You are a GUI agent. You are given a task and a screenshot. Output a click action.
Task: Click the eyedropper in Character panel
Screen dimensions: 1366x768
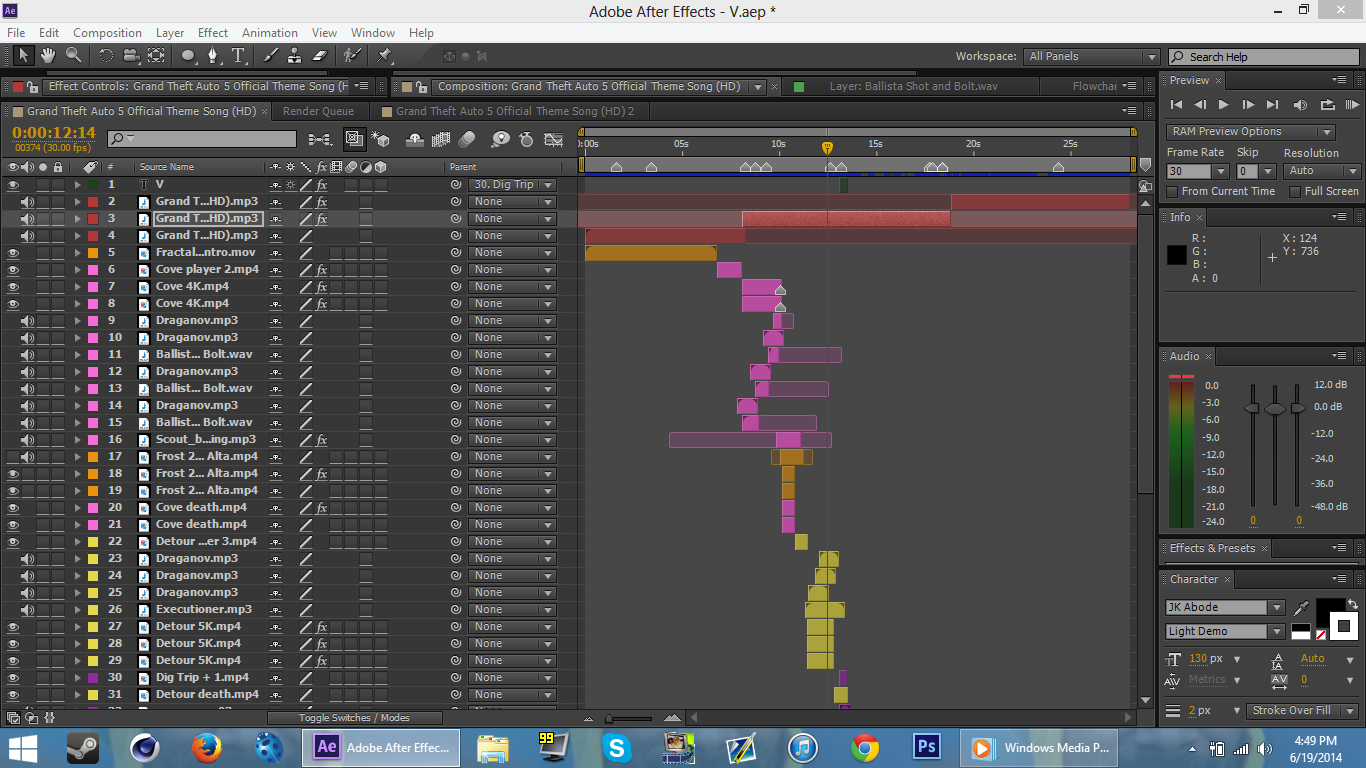click(x=1301, y=607)
